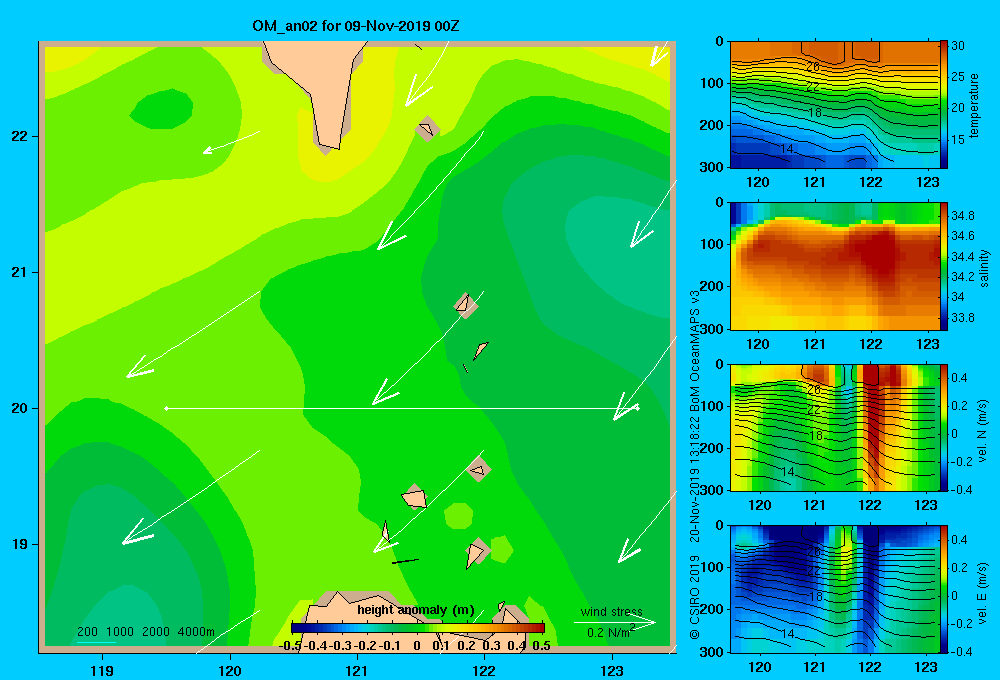Click the "0.5" end value on height anomaly scale
1000x680 pixels.
pos(541,646)
